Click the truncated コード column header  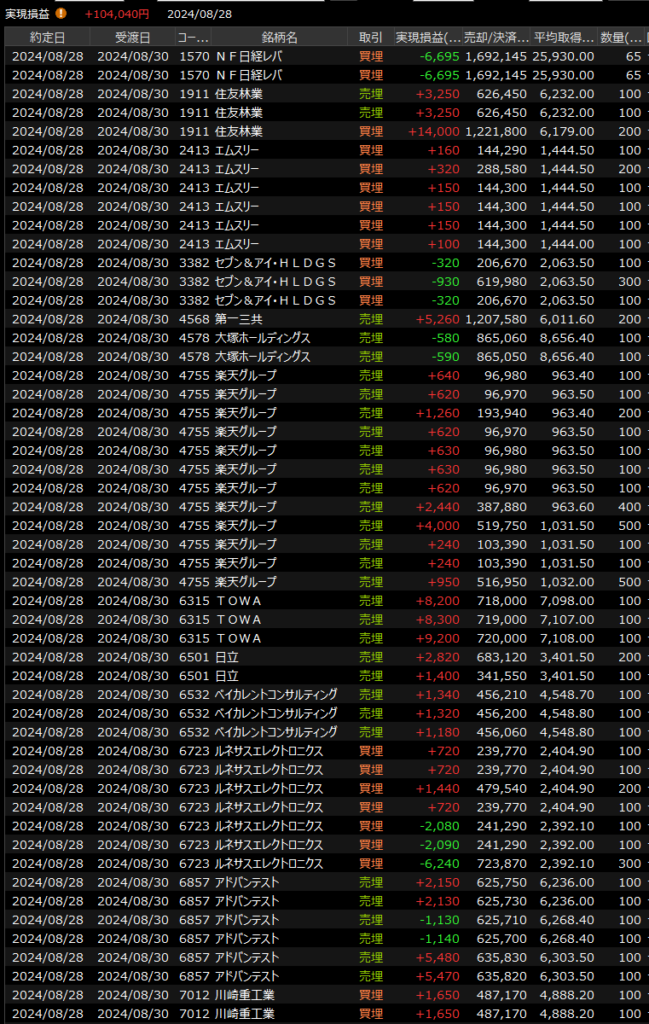point(192,37)
